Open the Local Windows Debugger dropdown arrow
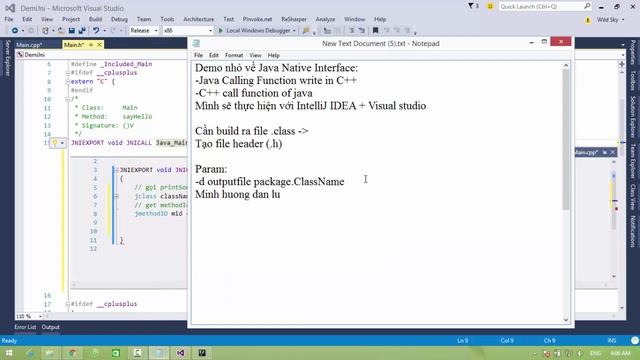640x360 pixels. (x=294, y=31)
